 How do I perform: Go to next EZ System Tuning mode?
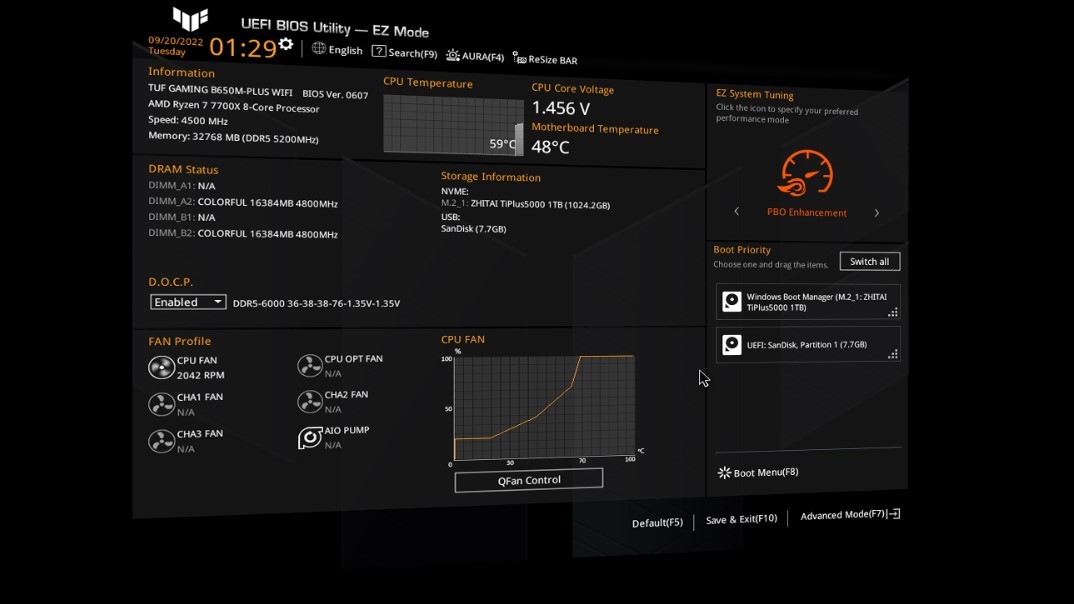[877, 213]
